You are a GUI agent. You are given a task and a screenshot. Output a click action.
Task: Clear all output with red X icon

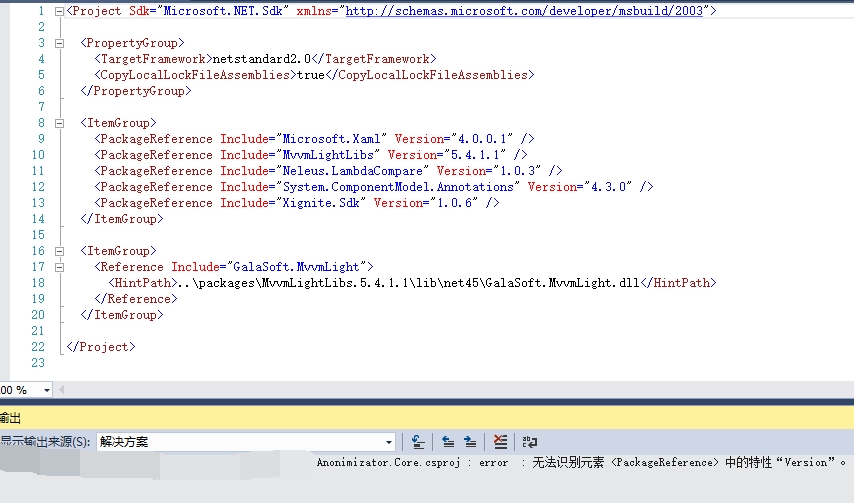tap(500, 442)
